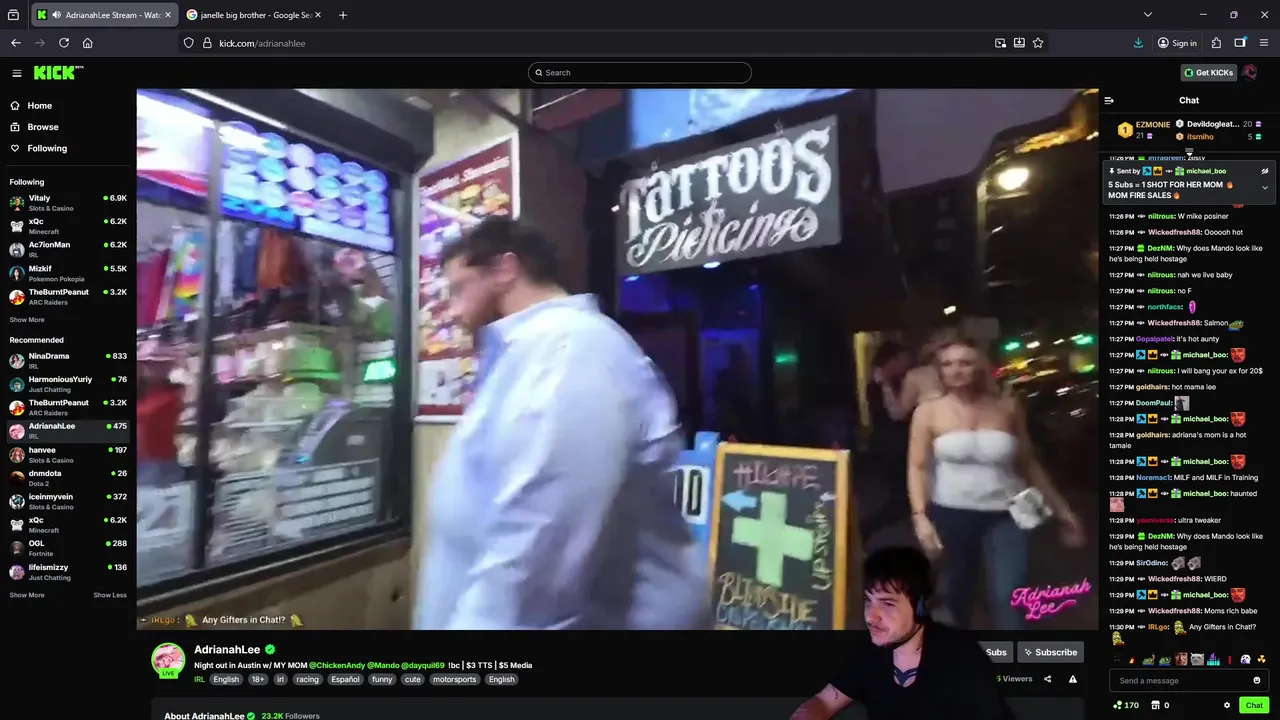
Task: Open a new browser tab
Action: click(343, 15)
